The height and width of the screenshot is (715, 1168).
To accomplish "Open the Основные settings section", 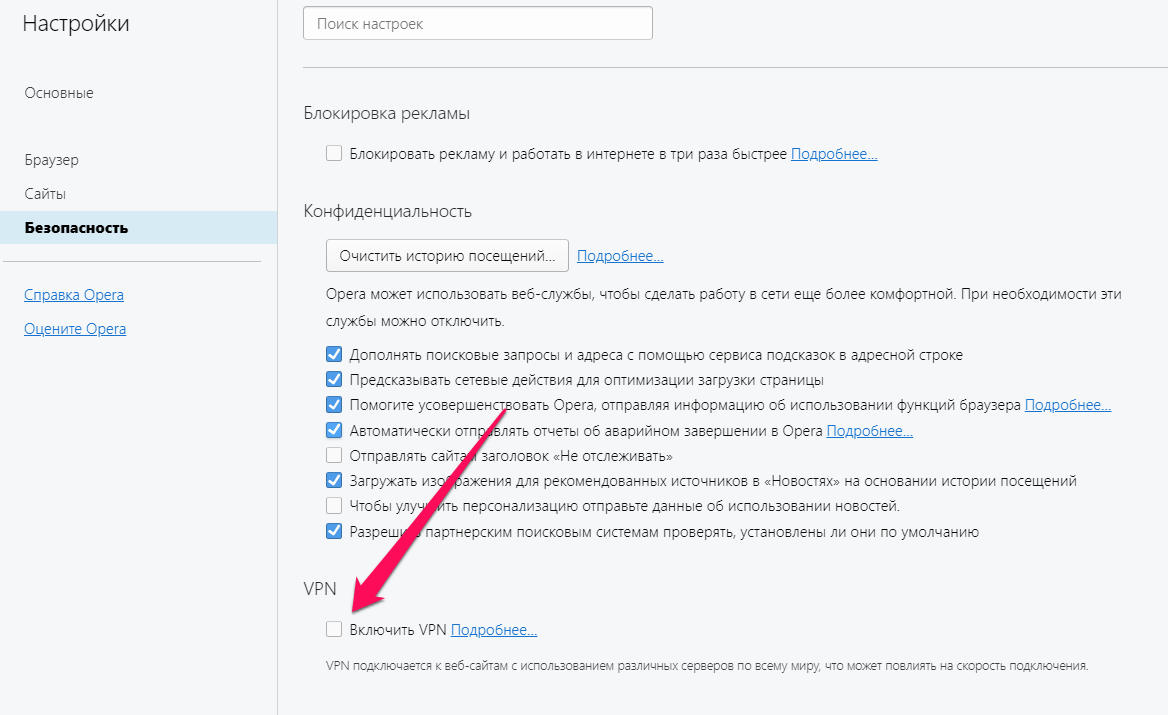I will point(59,93).
